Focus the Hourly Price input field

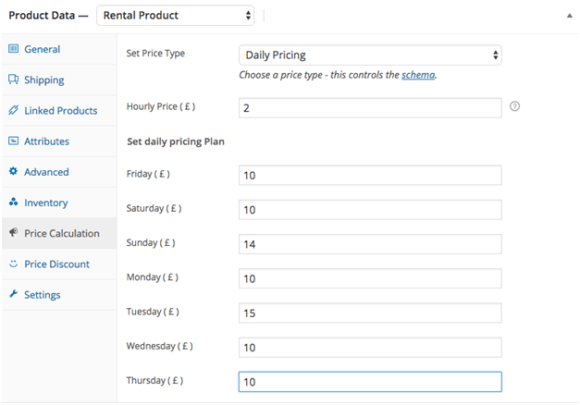370,108
